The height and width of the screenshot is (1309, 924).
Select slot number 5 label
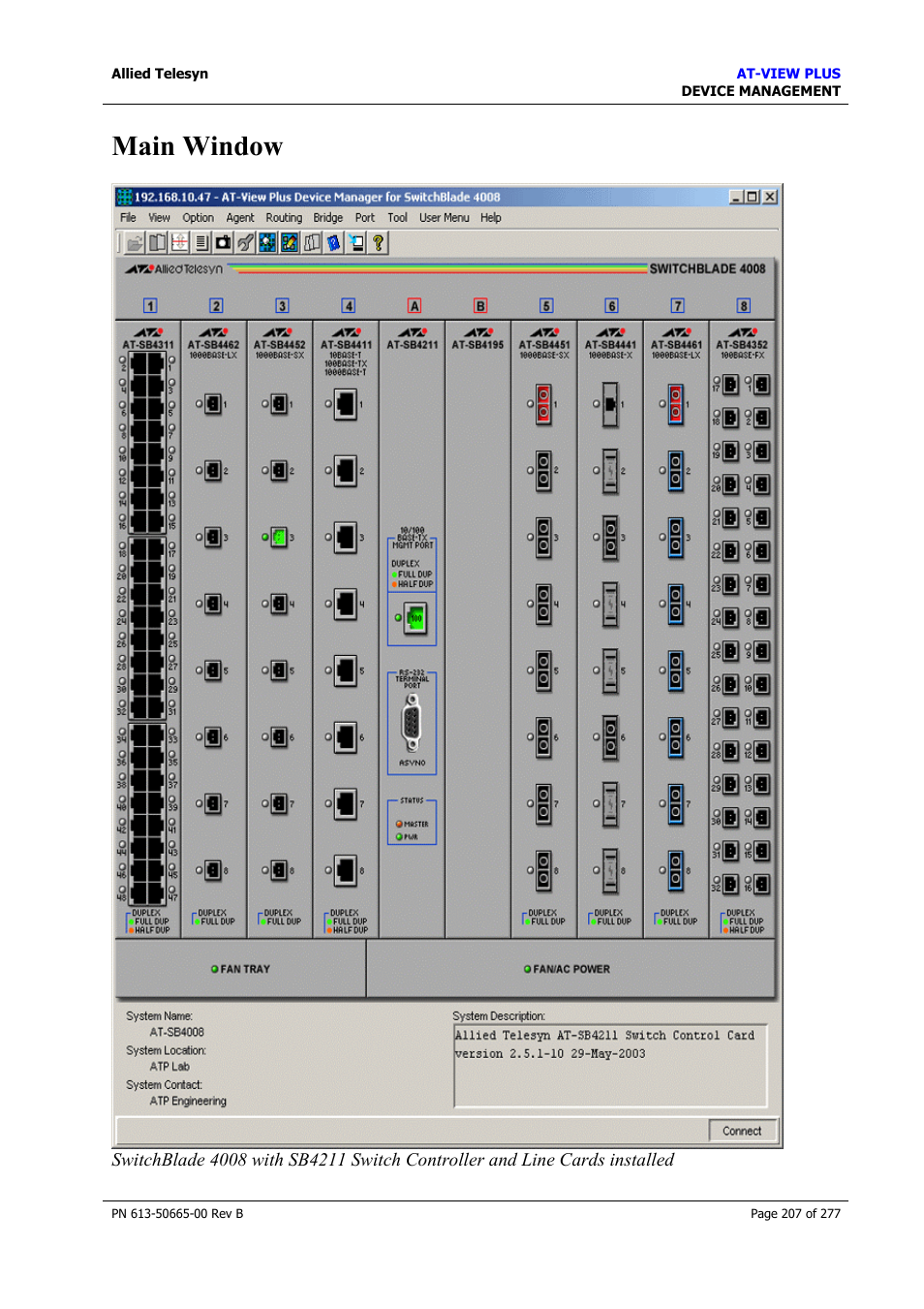546,305
